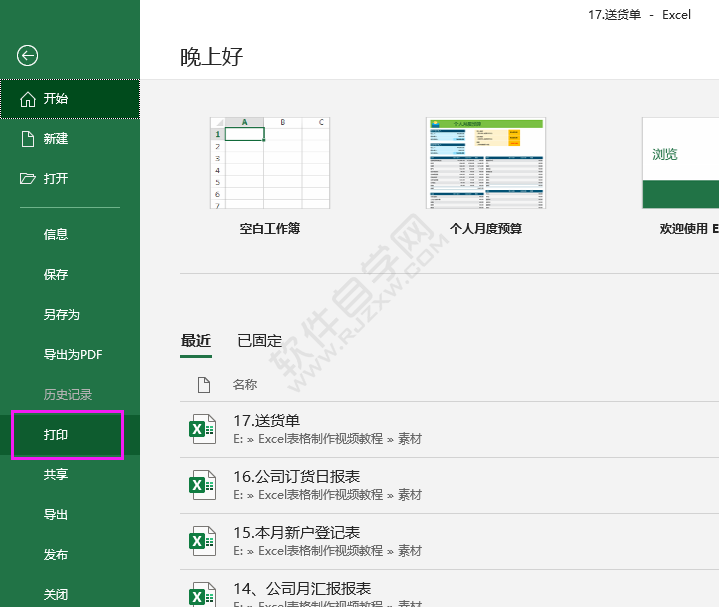Open recent file 16.公司订货日报表
Image resolution: width=719 pixels, height=607 pixels.
(449, 486)
